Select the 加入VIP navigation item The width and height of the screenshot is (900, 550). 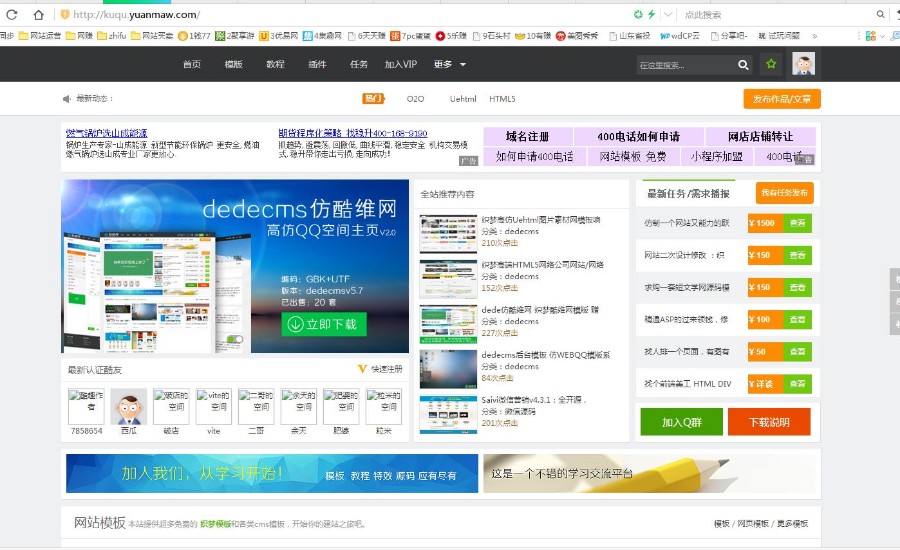coord(400,65)
